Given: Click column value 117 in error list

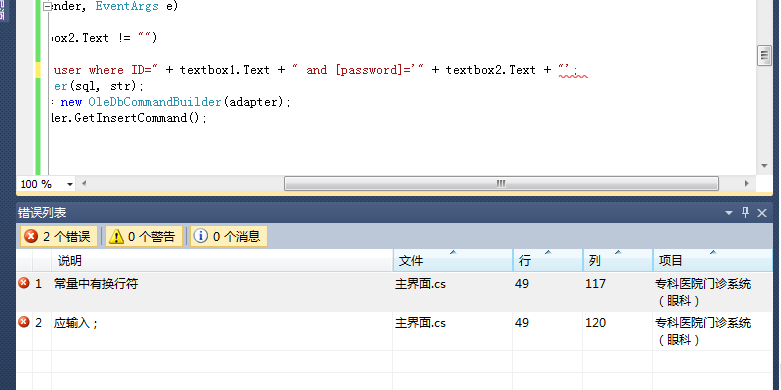Looking at the screenshot, I should (596, 284).
